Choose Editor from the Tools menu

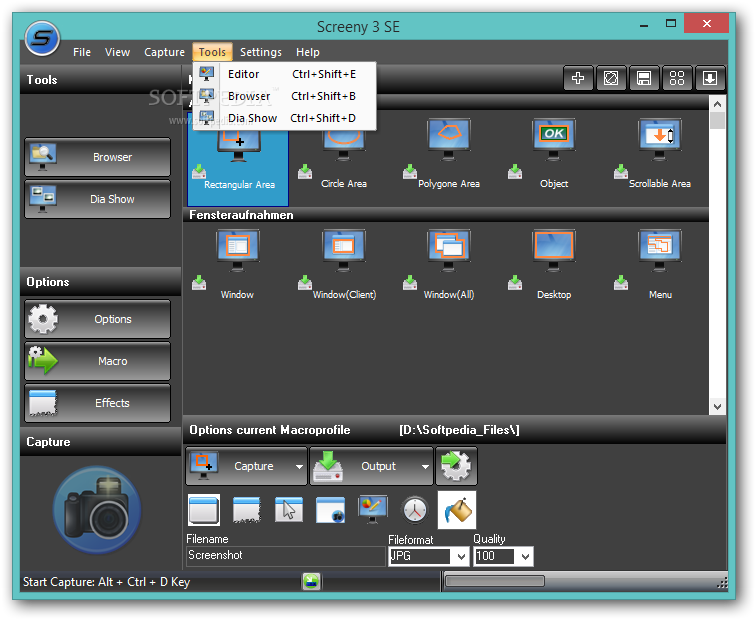(284, 74)
